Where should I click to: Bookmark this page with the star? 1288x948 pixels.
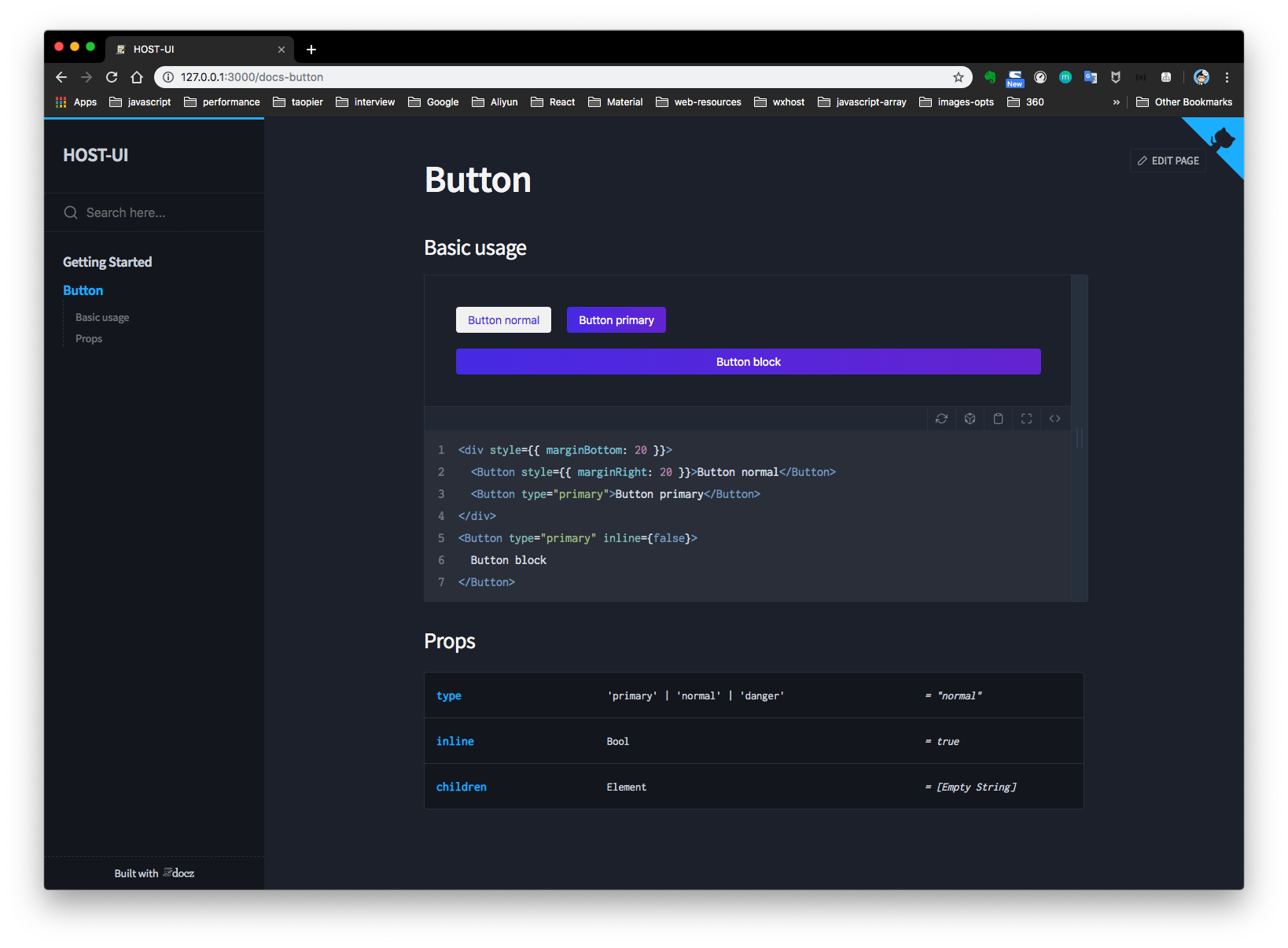pos(958,77)
